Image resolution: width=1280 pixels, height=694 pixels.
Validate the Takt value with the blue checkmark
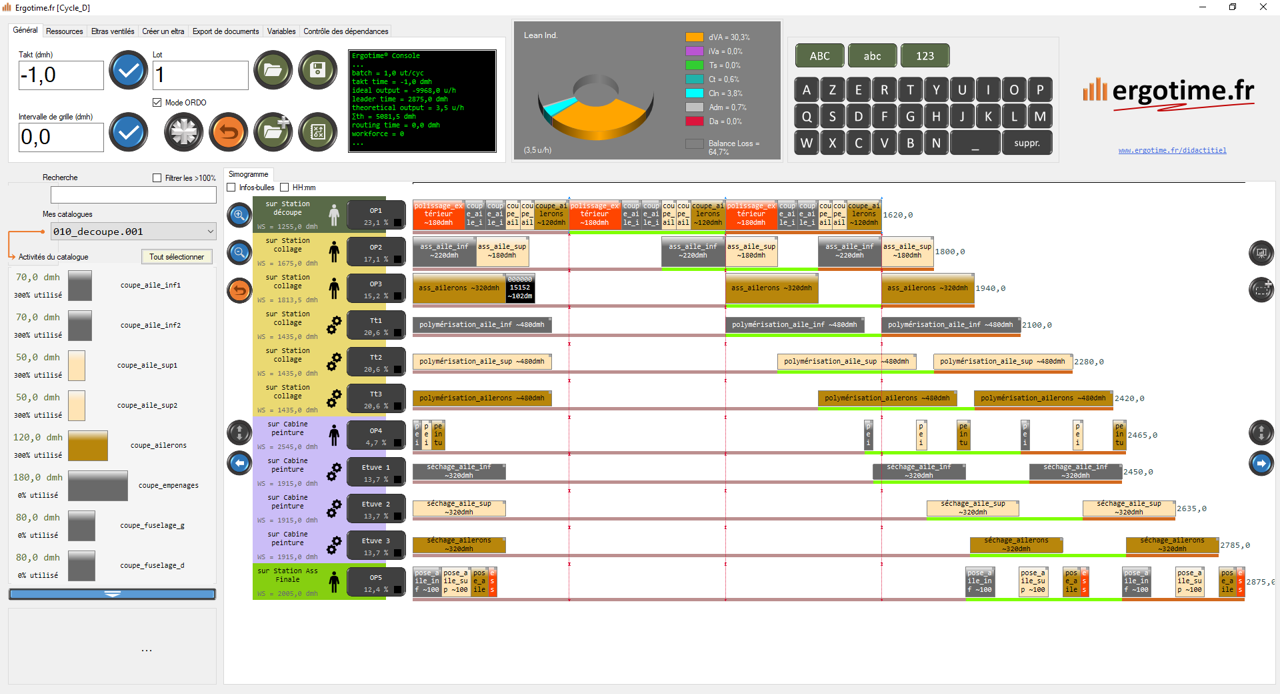(x=128, y=71)
